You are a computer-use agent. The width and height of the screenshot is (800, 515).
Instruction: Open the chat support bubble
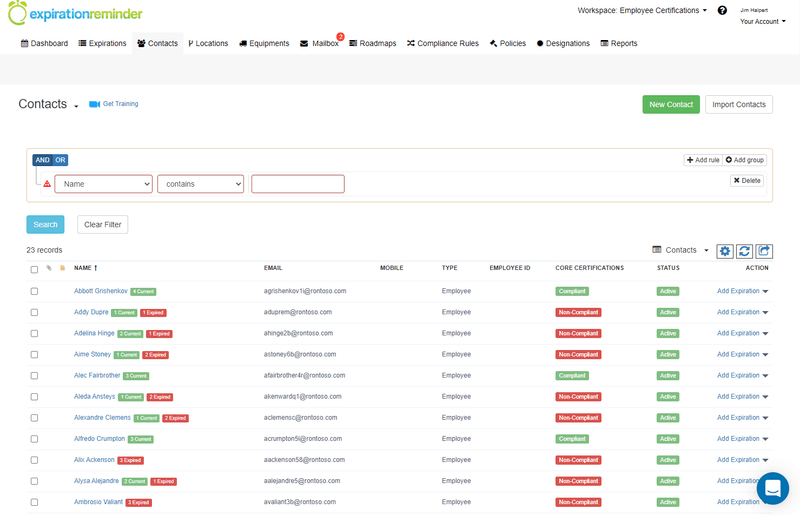coord(773,488)
